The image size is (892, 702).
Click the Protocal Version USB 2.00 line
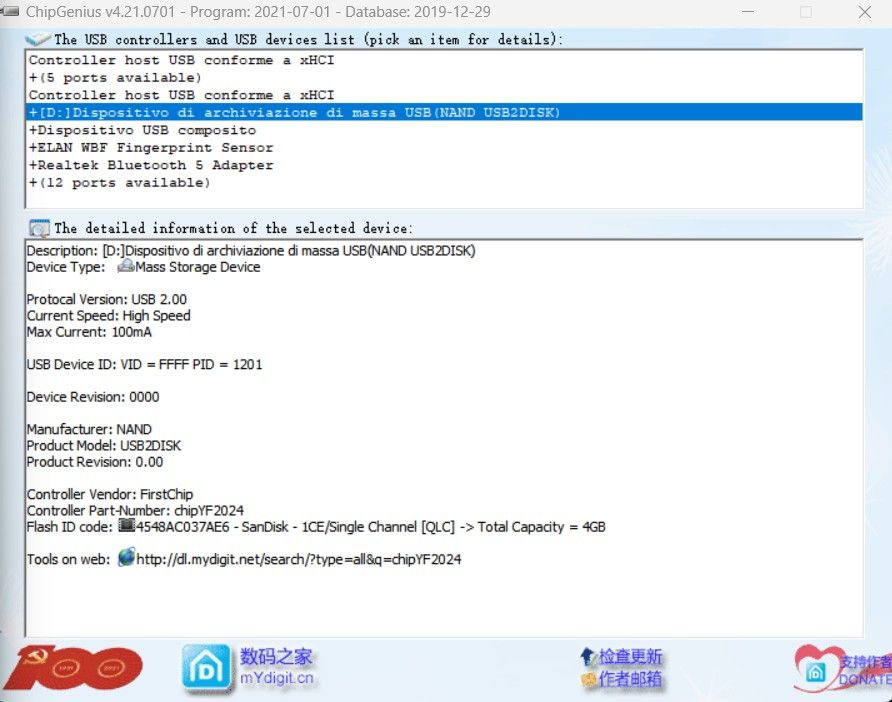click(x=107, y=299)
